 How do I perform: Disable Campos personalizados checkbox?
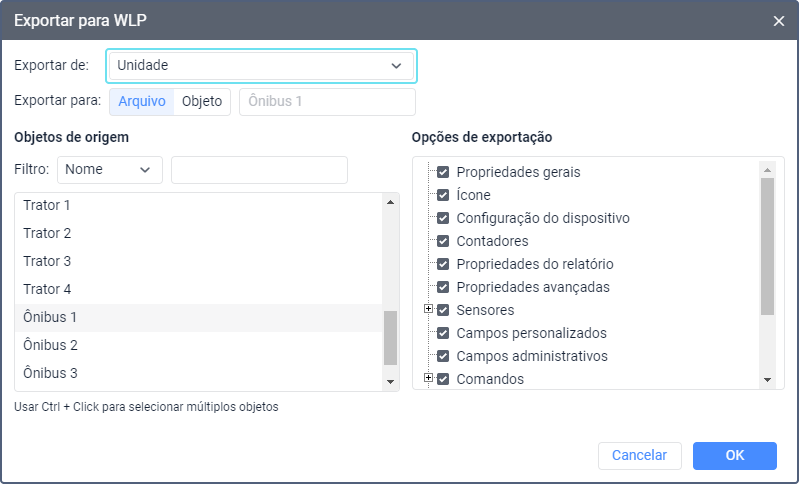coord(443,333)
